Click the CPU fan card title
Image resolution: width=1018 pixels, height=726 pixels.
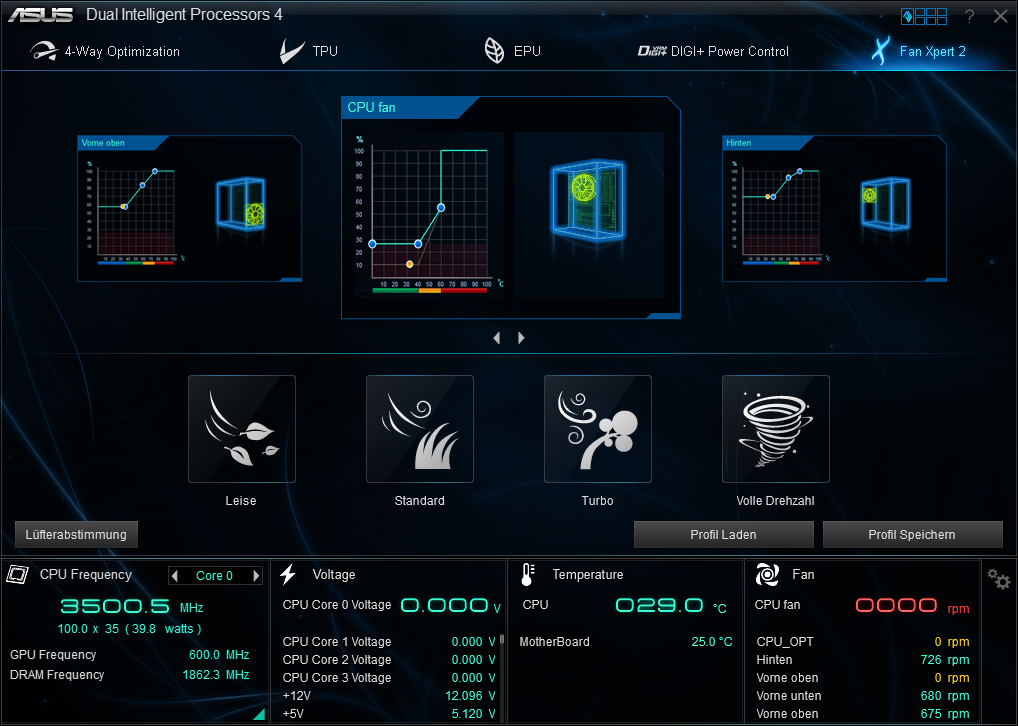coord(371,108)
